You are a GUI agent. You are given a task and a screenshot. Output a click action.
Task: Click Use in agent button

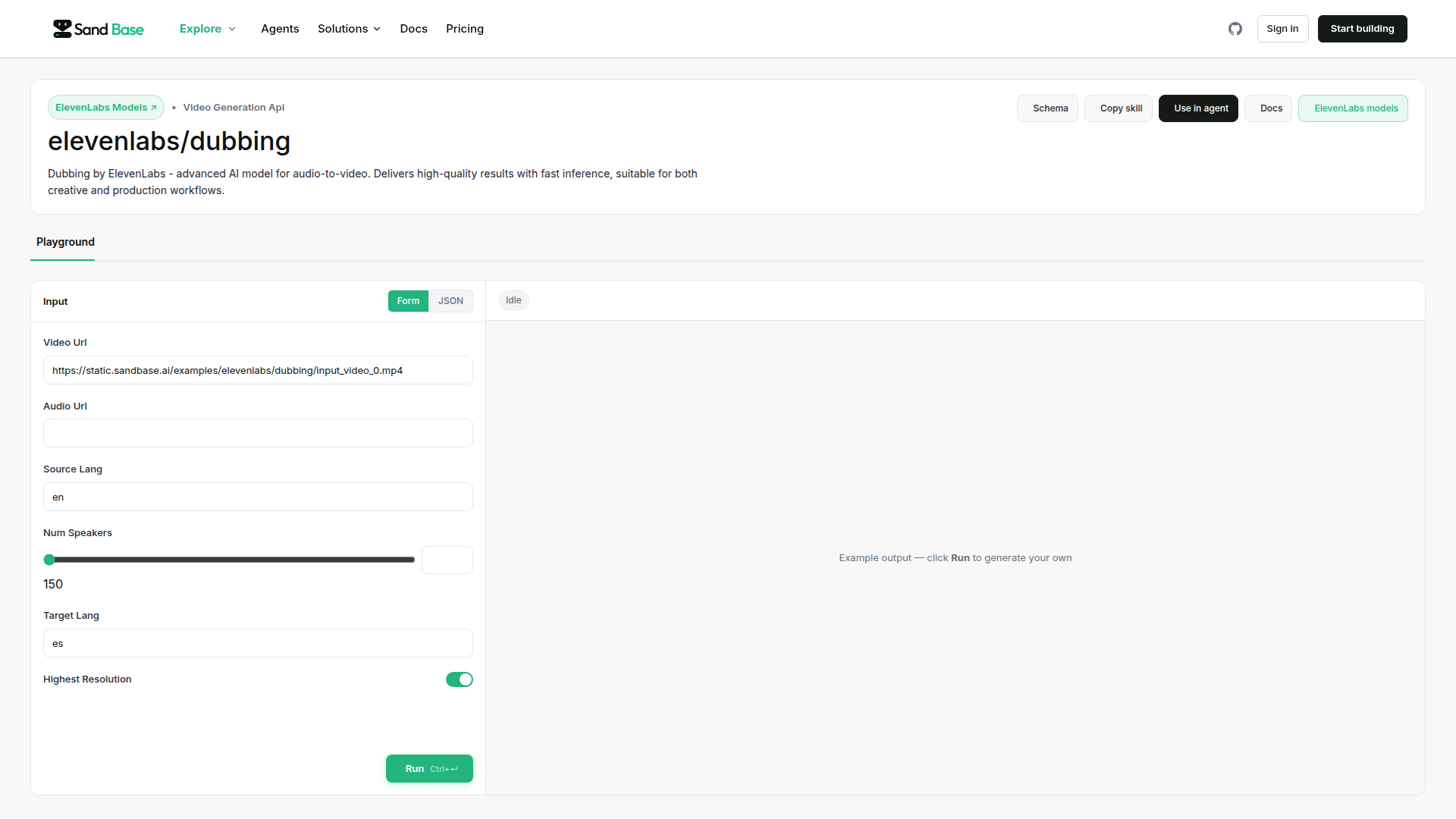1198,108
